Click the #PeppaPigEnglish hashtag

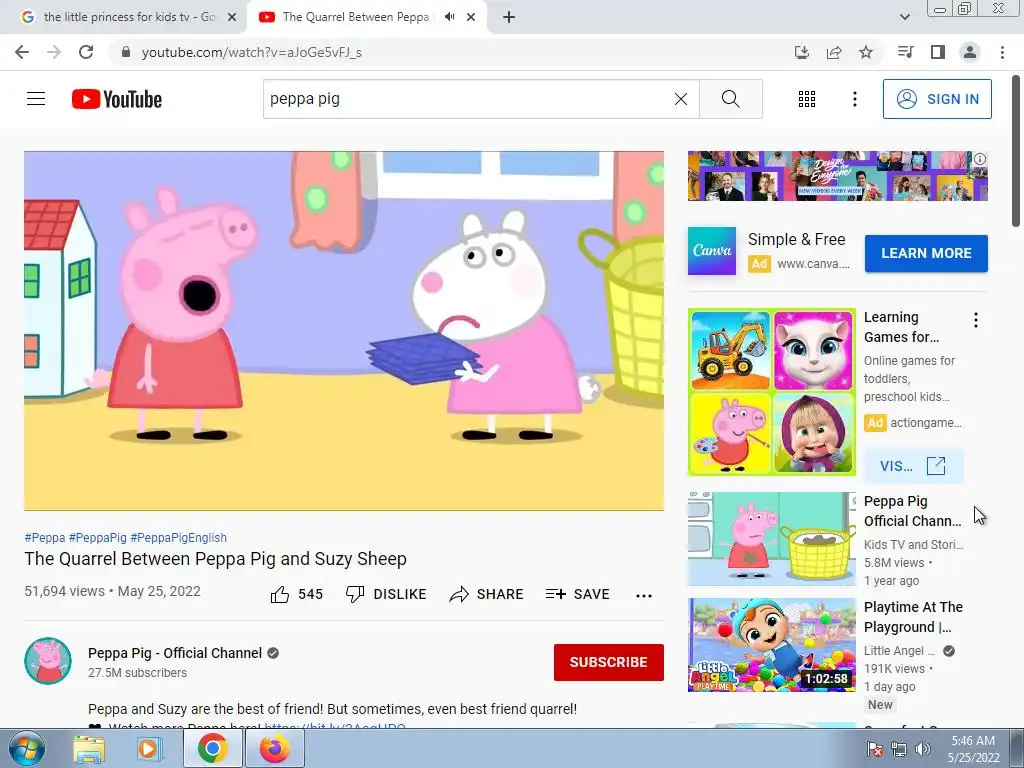click(178, 537)
